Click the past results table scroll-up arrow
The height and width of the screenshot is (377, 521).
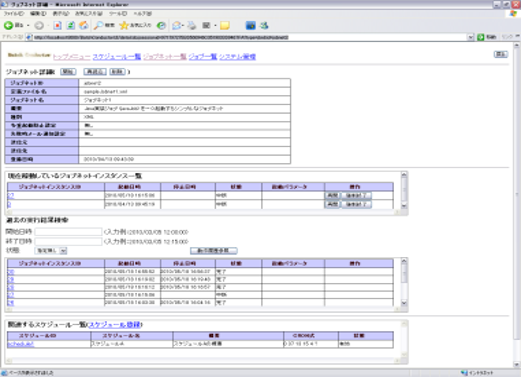pyautogui.click(x=404, y=261)
